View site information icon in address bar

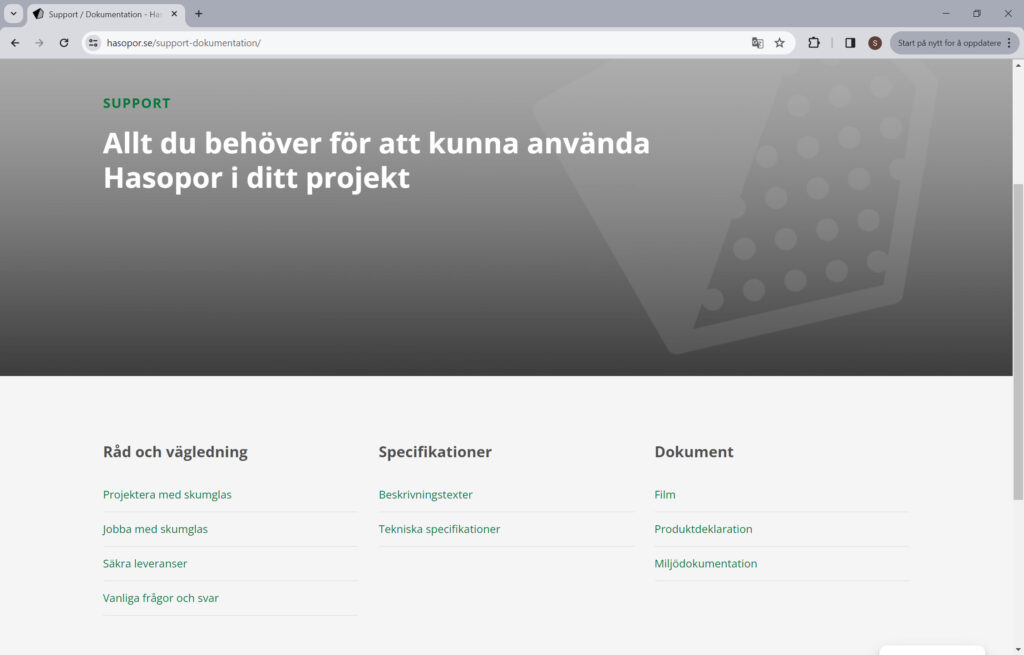[93, 43]
